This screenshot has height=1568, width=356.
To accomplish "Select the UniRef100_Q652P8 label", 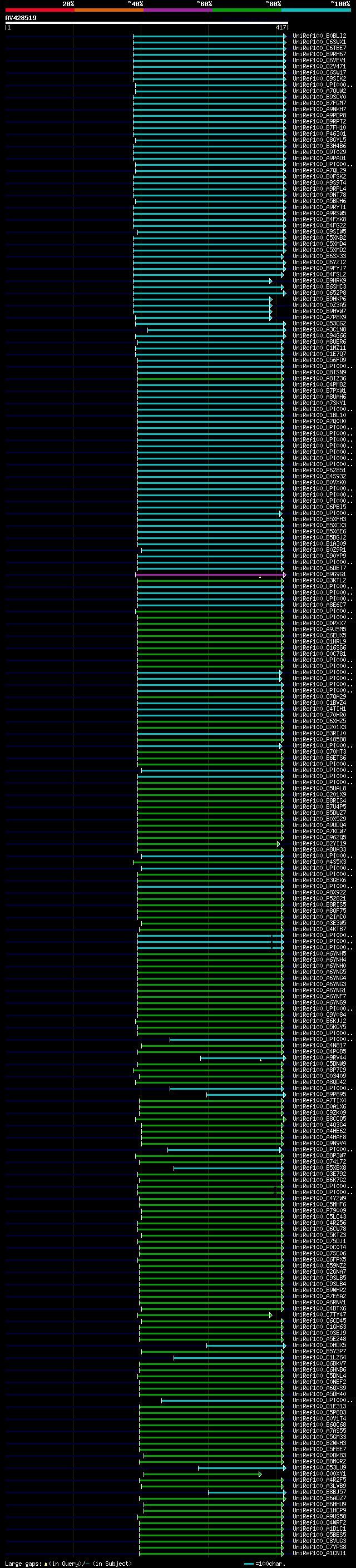I will click(x=319, y=293).
